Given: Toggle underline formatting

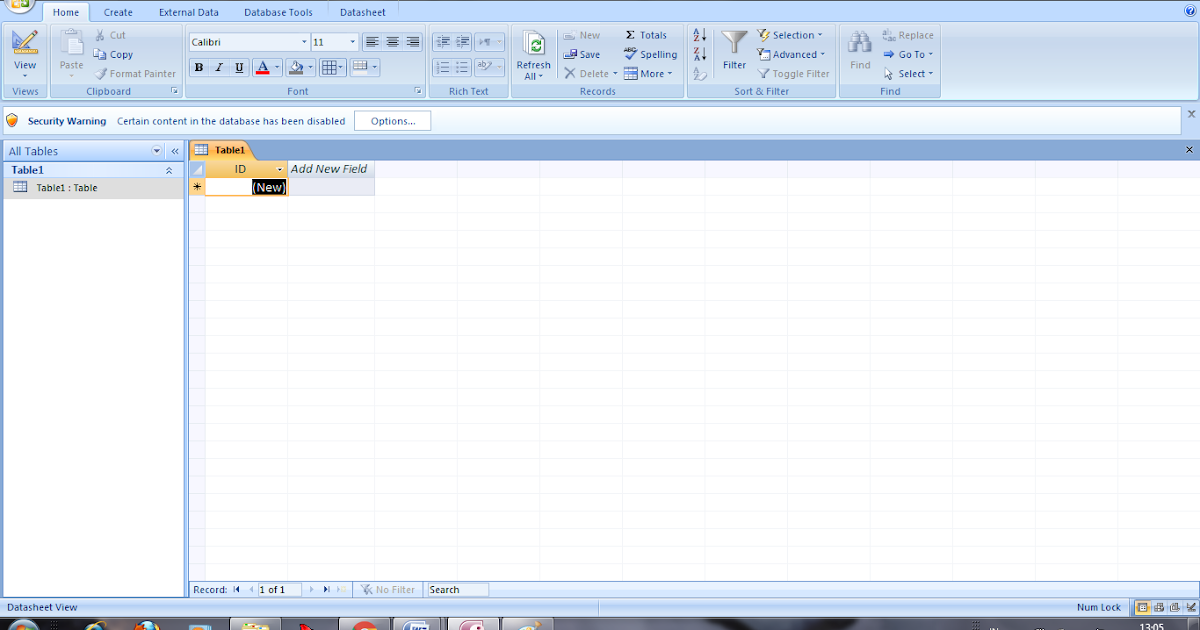Looking at the screenshot, I should (x=237, y=68).
